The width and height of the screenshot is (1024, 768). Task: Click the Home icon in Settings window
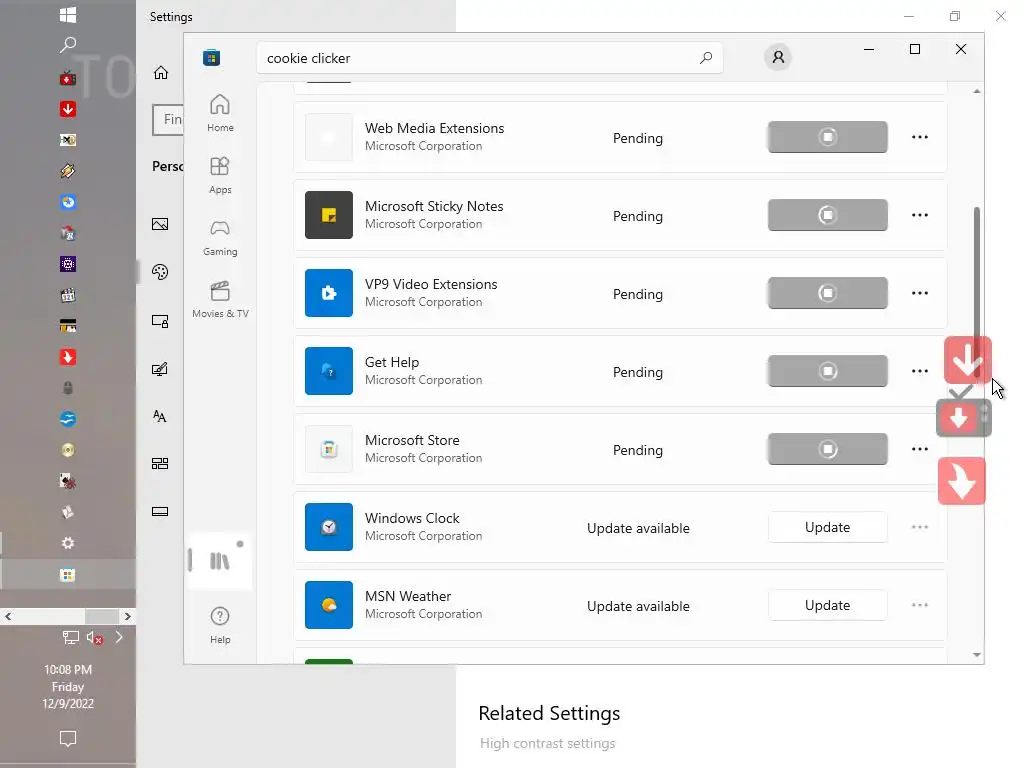tap(161, 72)
